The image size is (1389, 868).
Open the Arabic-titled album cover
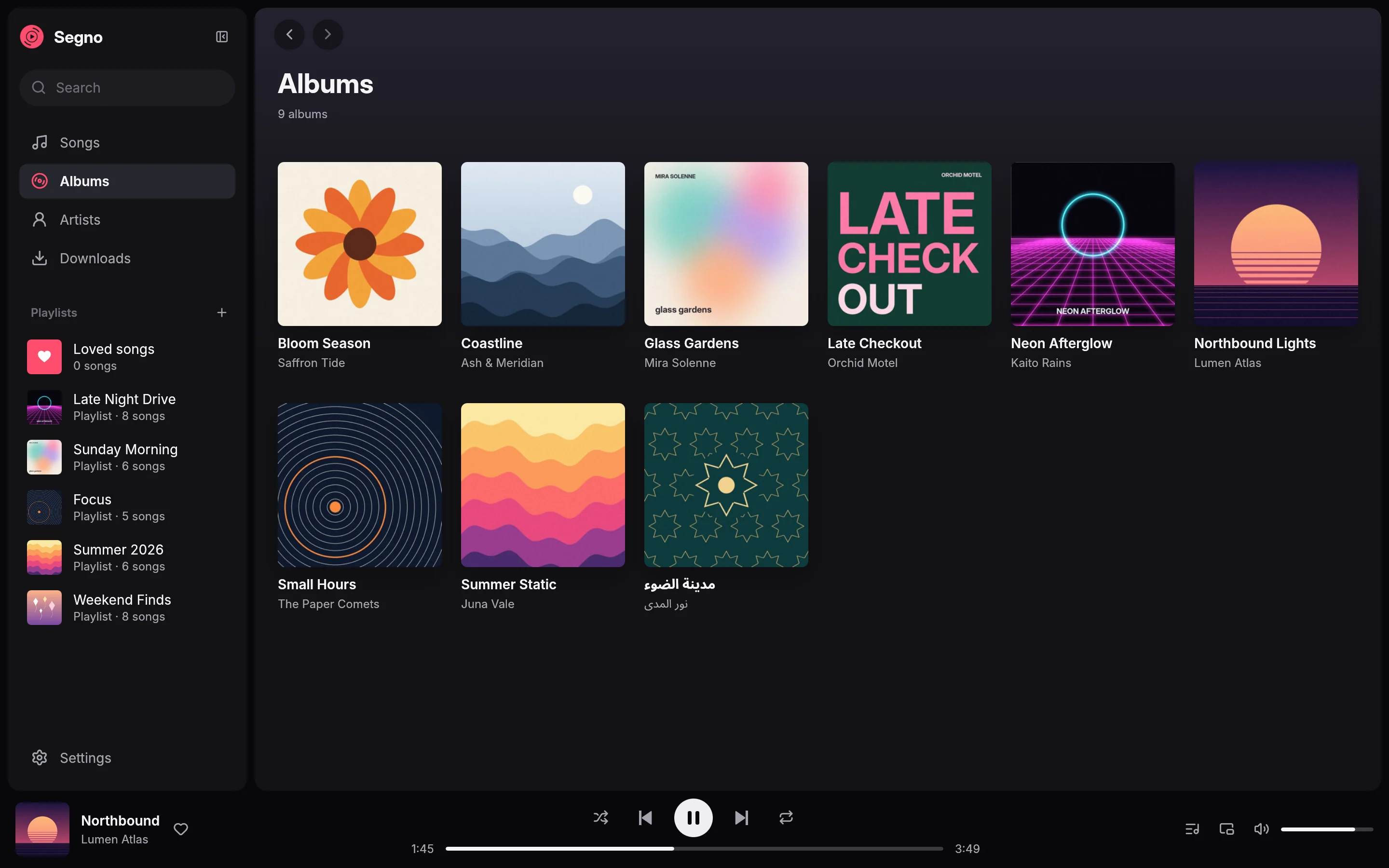726,485
